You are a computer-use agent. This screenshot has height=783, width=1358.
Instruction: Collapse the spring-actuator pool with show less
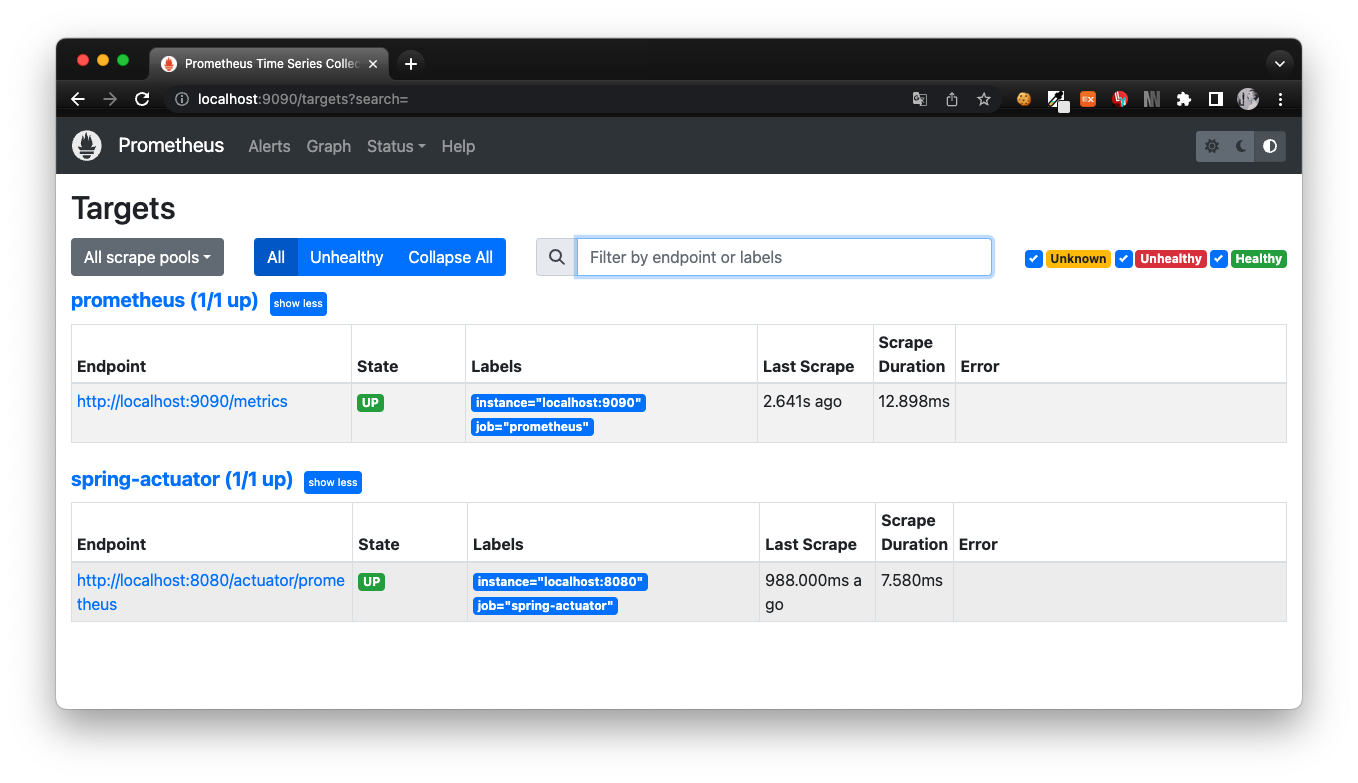point(333,482)
